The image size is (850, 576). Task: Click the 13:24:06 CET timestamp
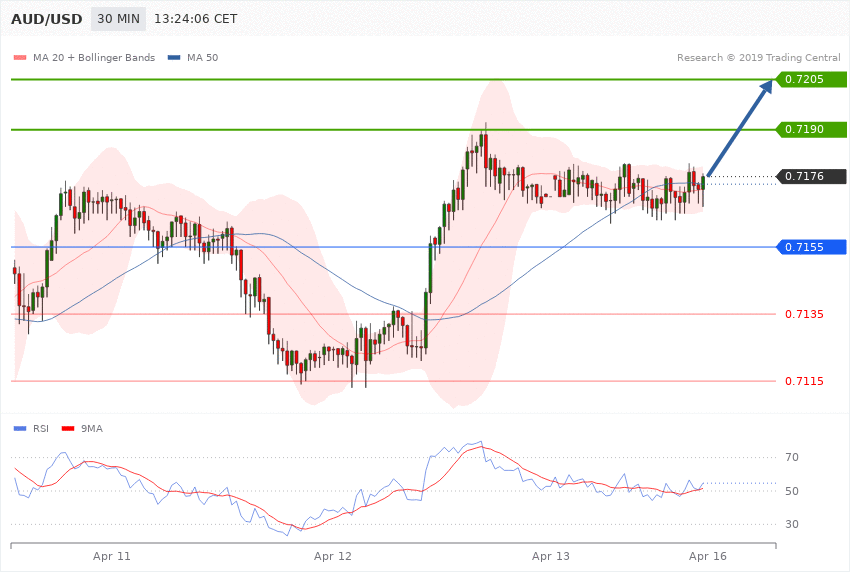click(x=196, y=19)
